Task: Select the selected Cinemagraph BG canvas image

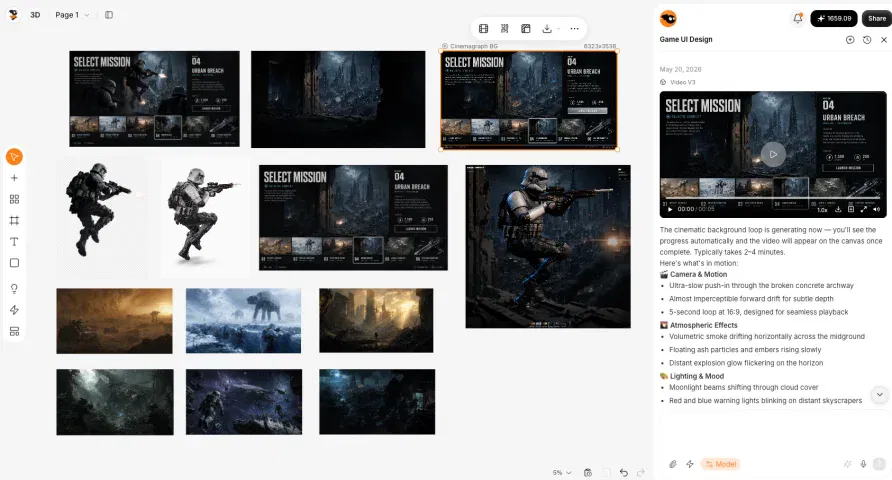Action: click(x=528, y=100)
